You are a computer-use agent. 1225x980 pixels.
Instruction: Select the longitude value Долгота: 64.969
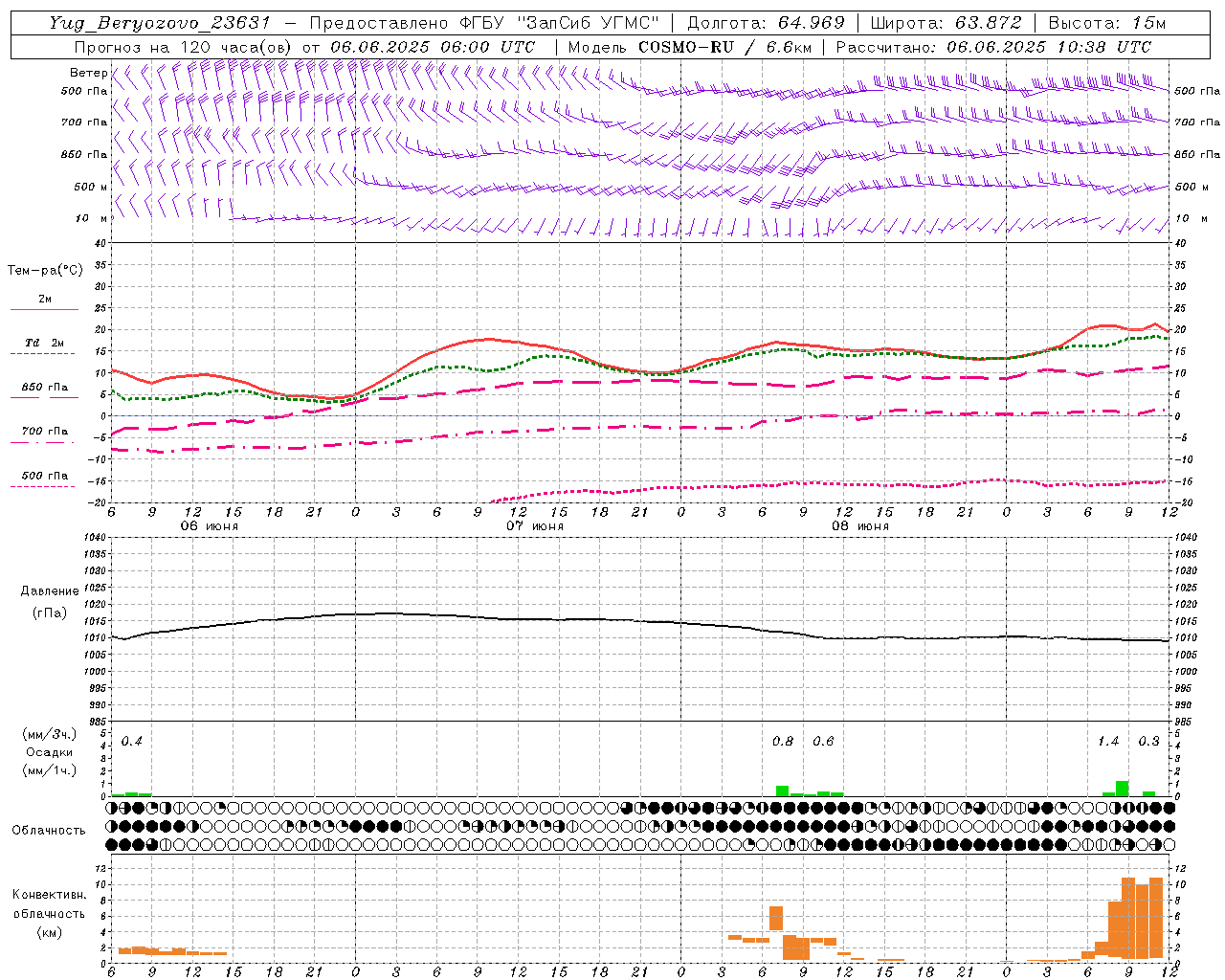pos(767,23)
